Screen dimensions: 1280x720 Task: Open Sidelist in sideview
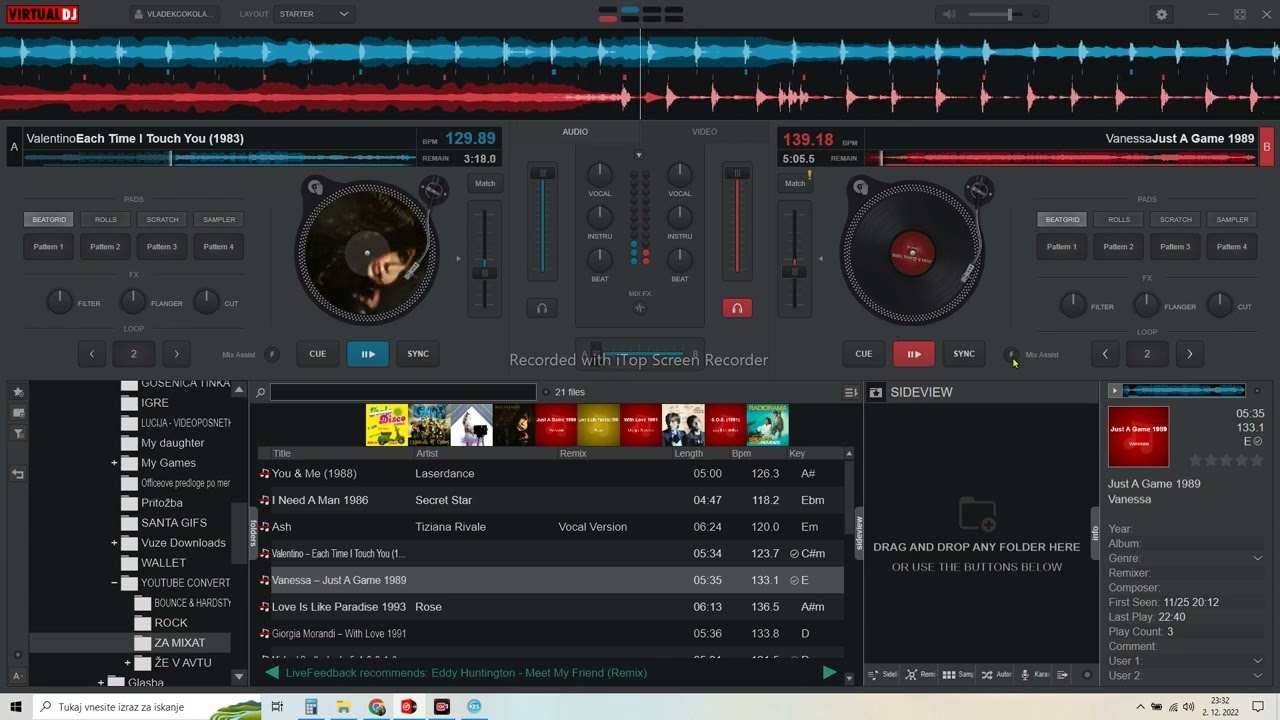882,675
